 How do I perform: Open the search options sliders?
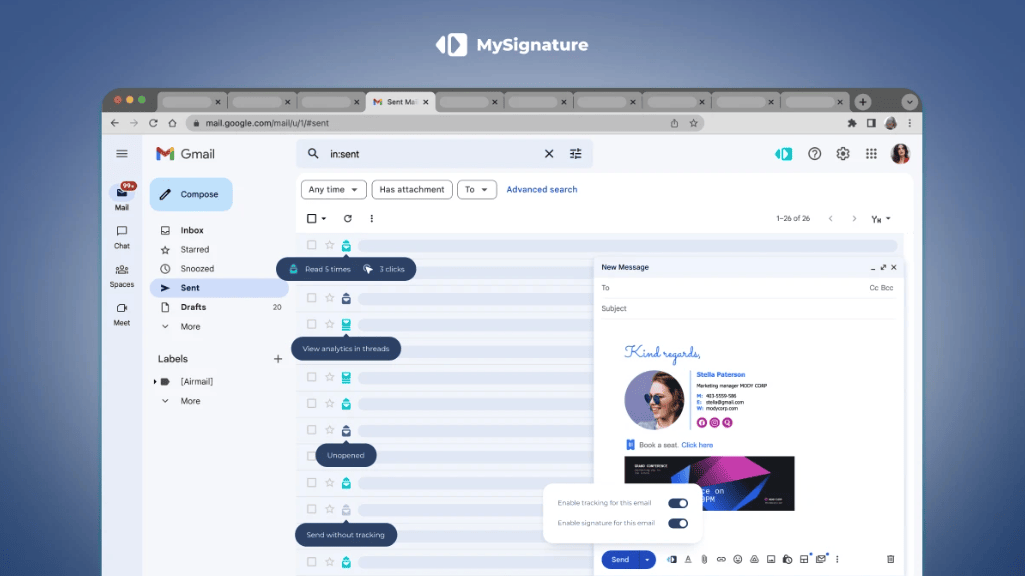(575, 153)
